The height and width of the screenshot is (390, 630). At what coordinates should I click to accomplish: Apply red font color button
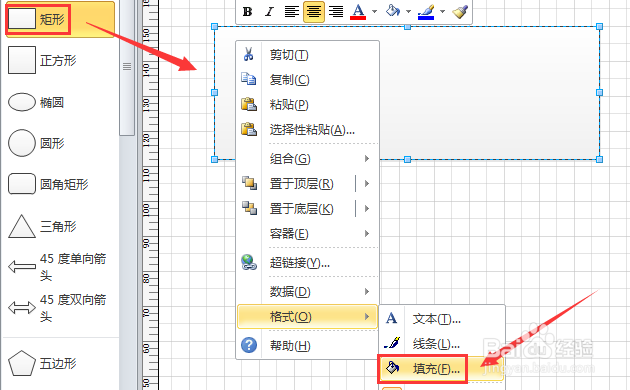358,12
